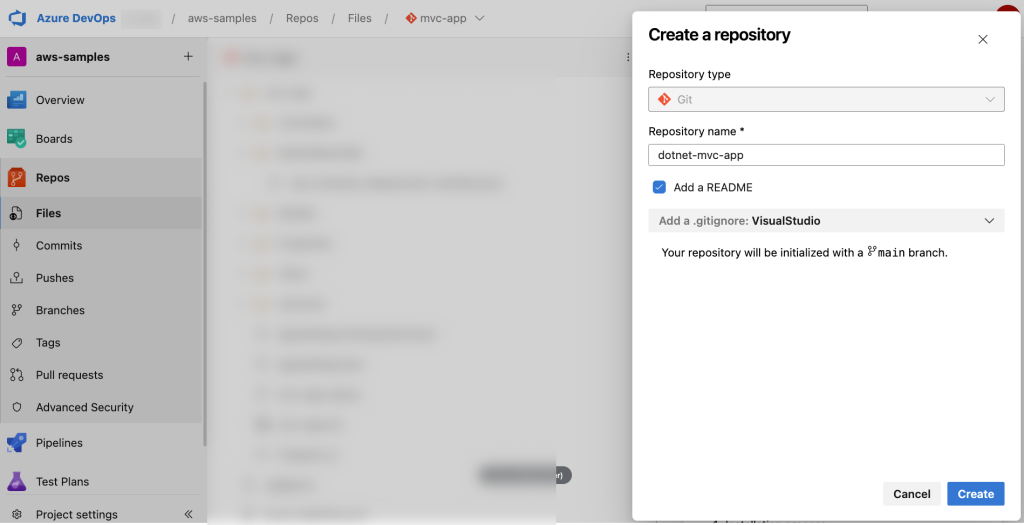The height and width of the screenshot is (525, 1024).
Task: Click the 'Create a repository' heading
Action: click(x=719, y=35)
